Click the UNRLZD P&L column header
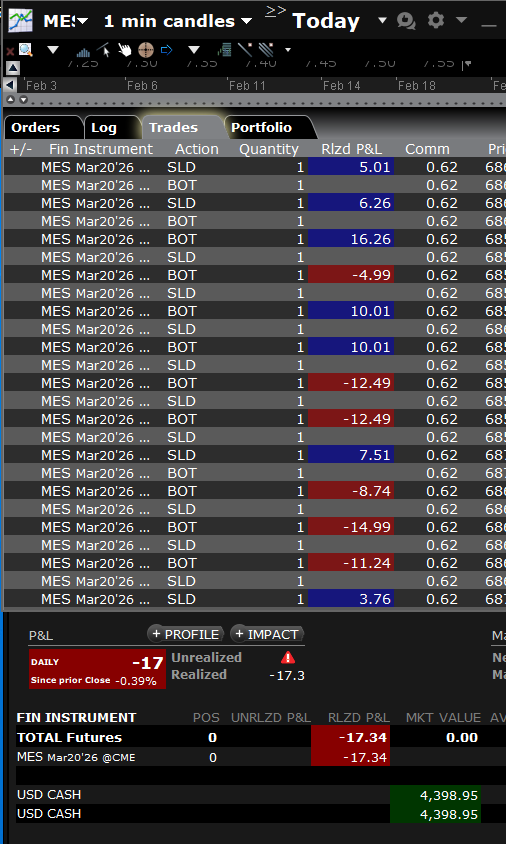 pyautogui.click(x=271, y=718)
